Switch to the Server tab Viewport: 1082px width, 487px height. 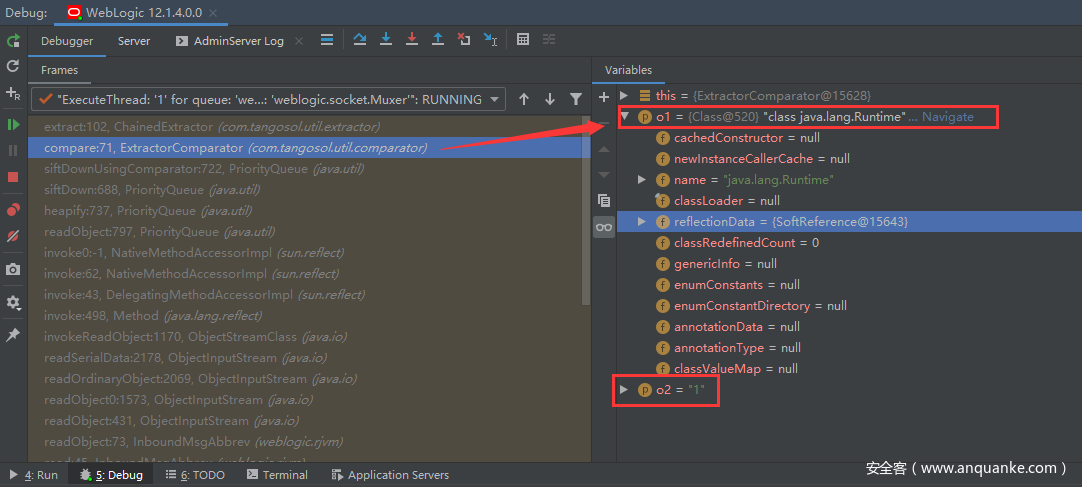click(x=134, y=41)
